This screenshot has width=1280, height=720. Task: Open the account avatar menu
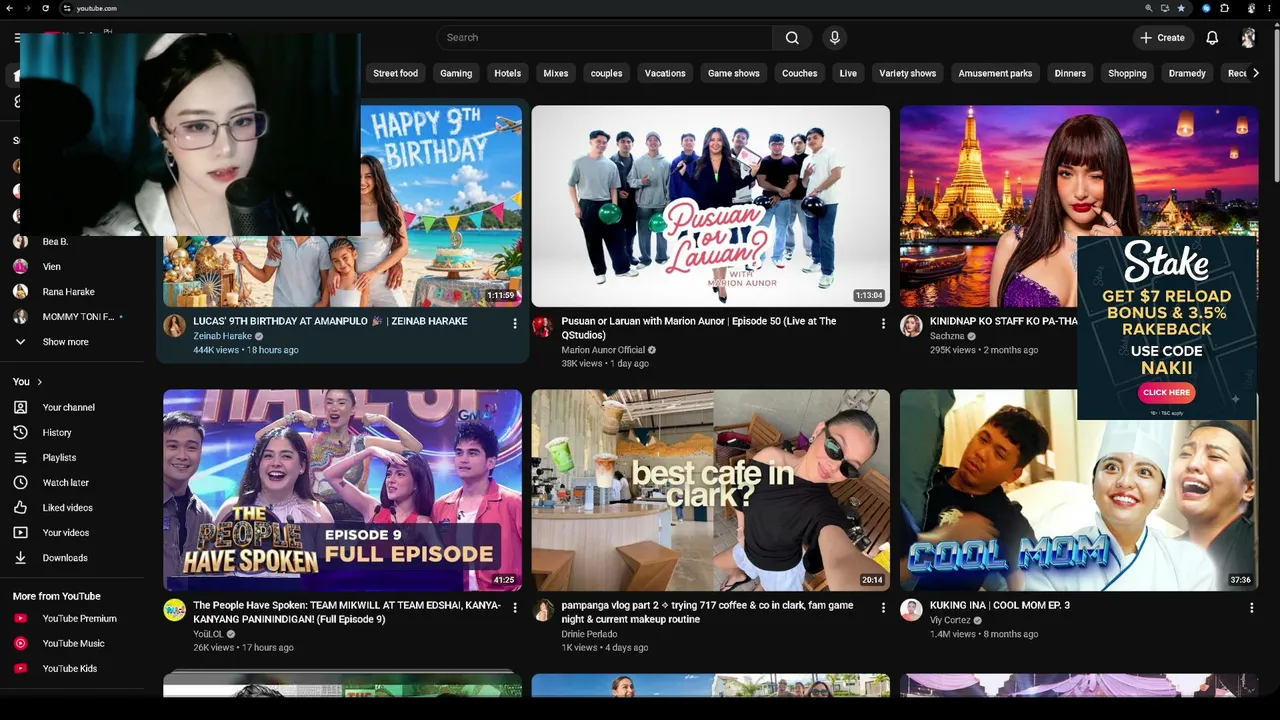coord(1248,38)
